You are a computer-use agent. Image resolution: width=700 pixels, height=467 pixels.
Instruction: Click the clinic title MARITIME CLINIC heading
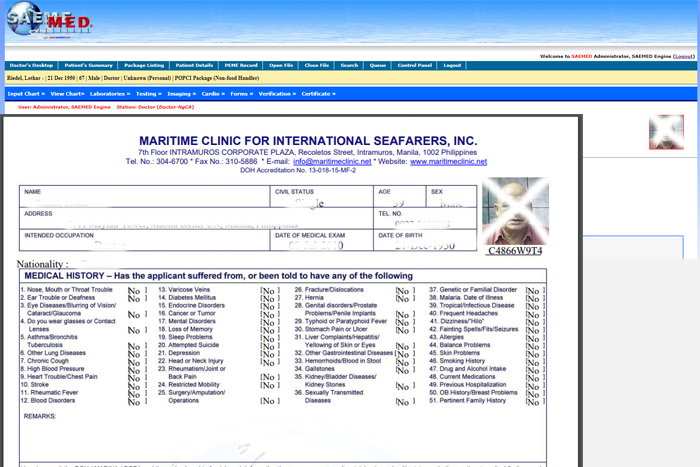308,141
